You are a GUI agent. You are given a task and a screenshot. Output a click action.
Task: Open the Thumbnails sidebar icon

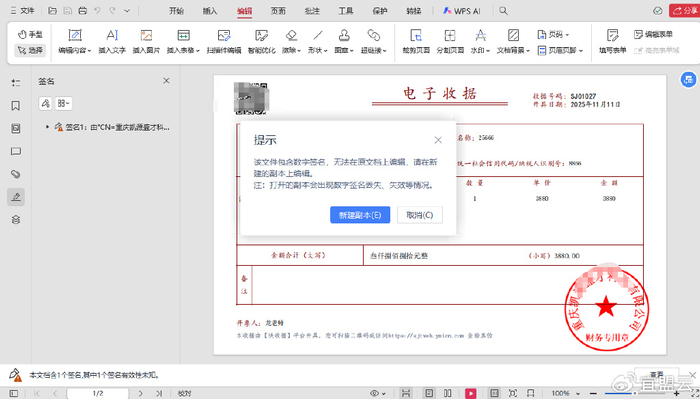point(16,129)
